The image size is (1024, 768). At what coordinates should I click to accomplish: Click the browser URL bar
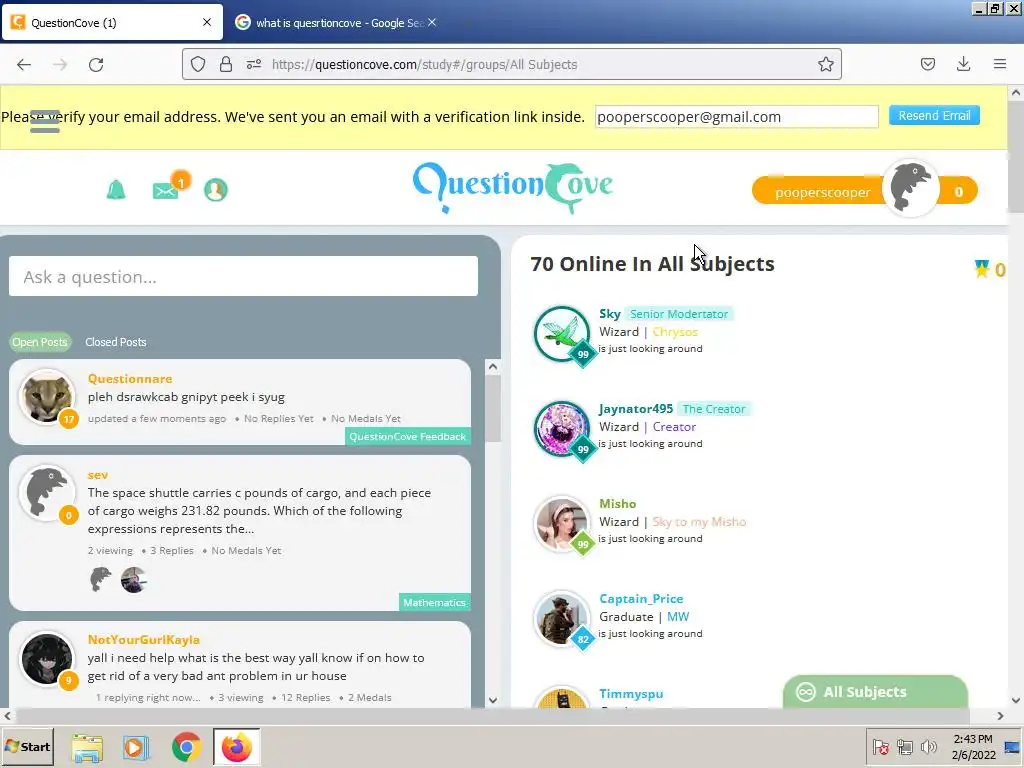point(511,64)
